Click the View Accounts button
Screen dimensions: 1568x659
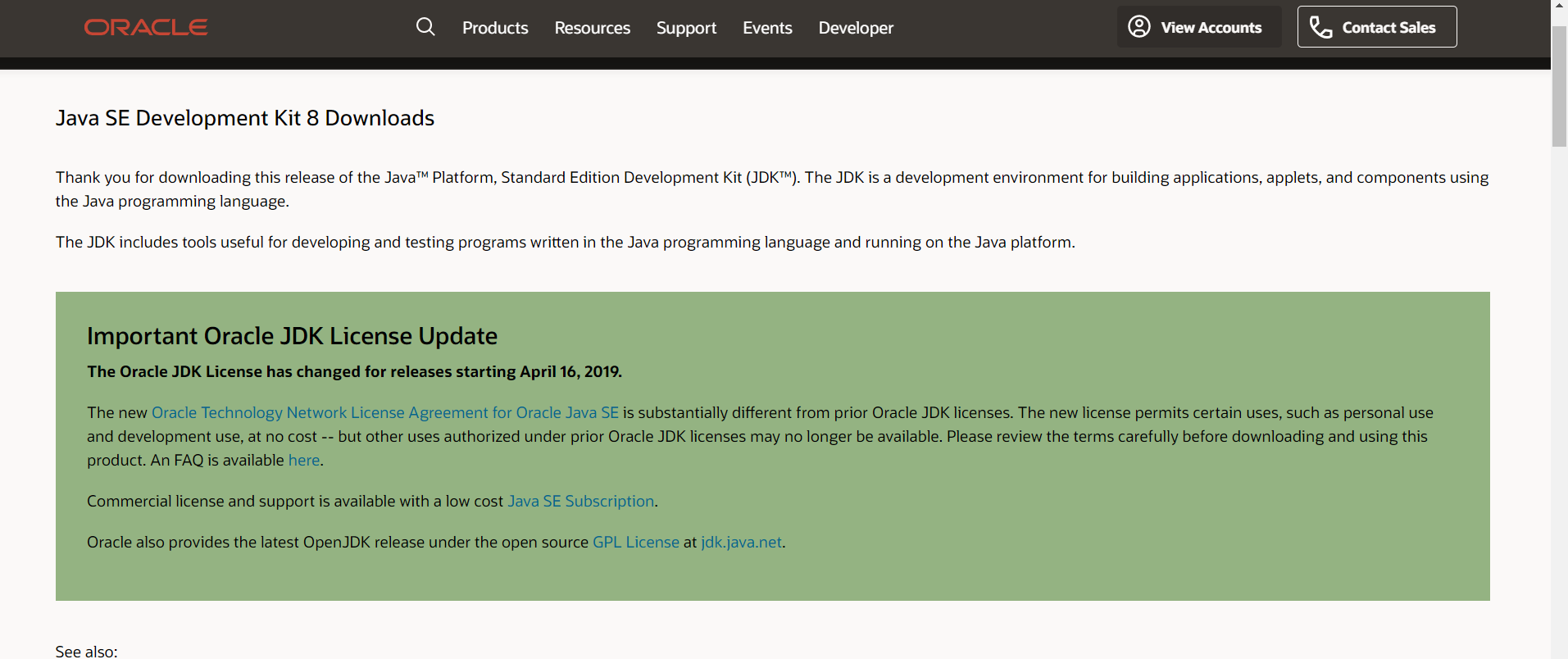click(1199, 27)
